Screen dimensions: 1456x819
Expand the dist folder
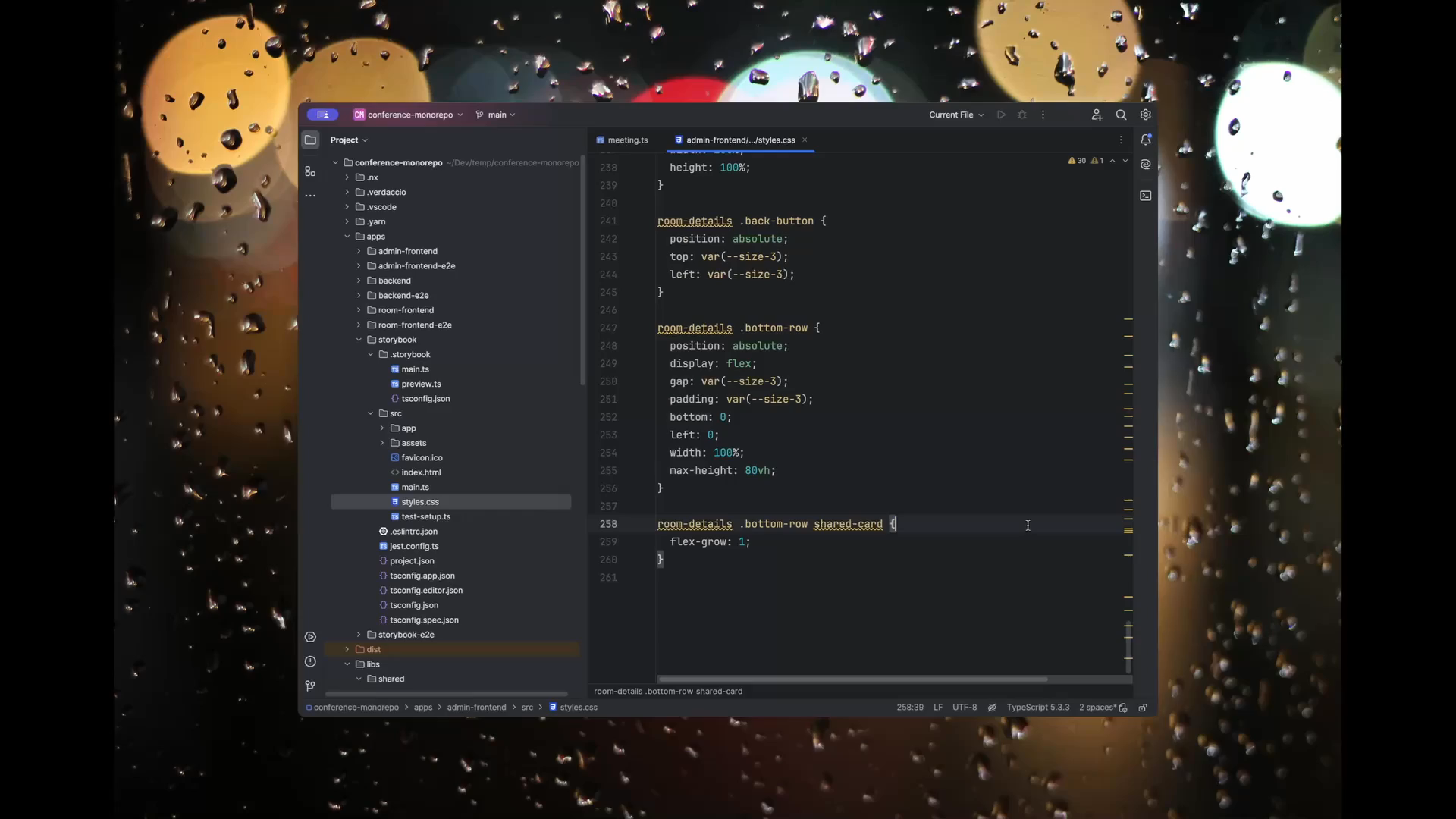[347, 649]
